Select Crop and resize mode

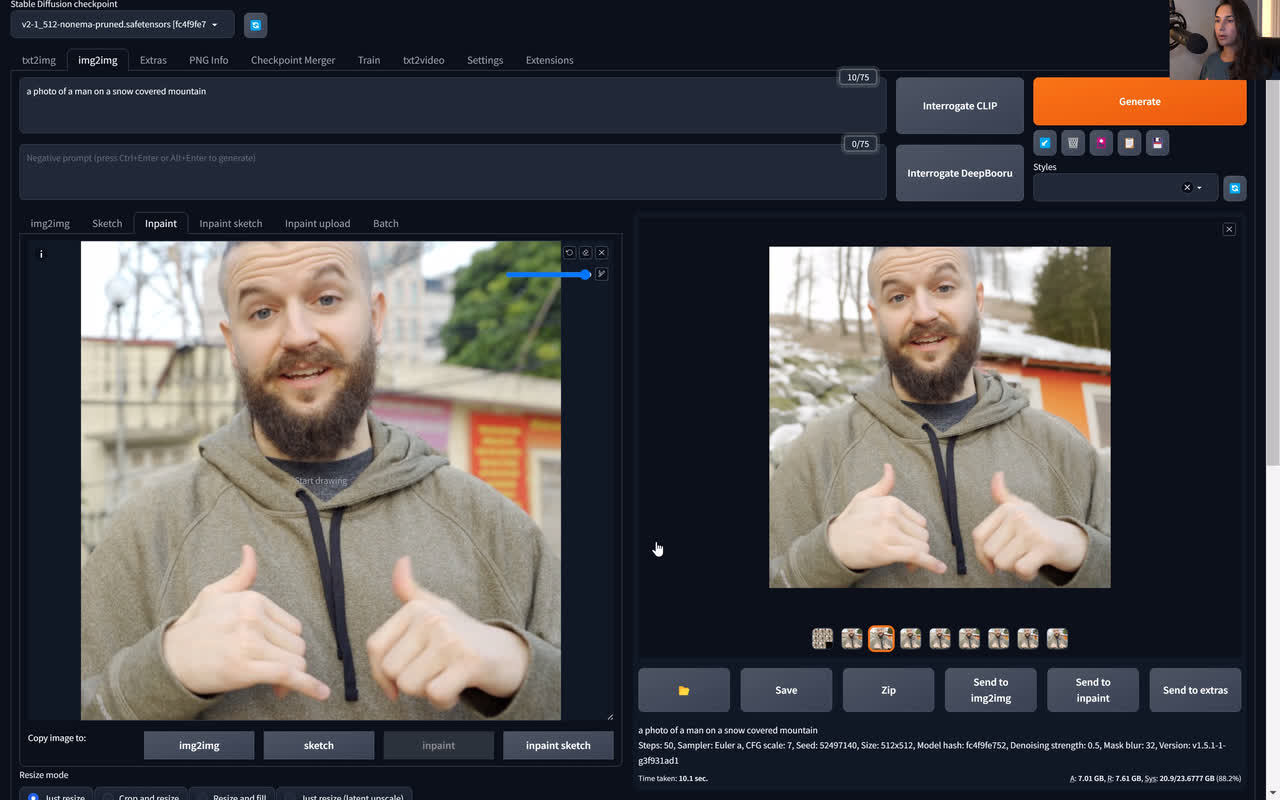[x=140, y=797]
